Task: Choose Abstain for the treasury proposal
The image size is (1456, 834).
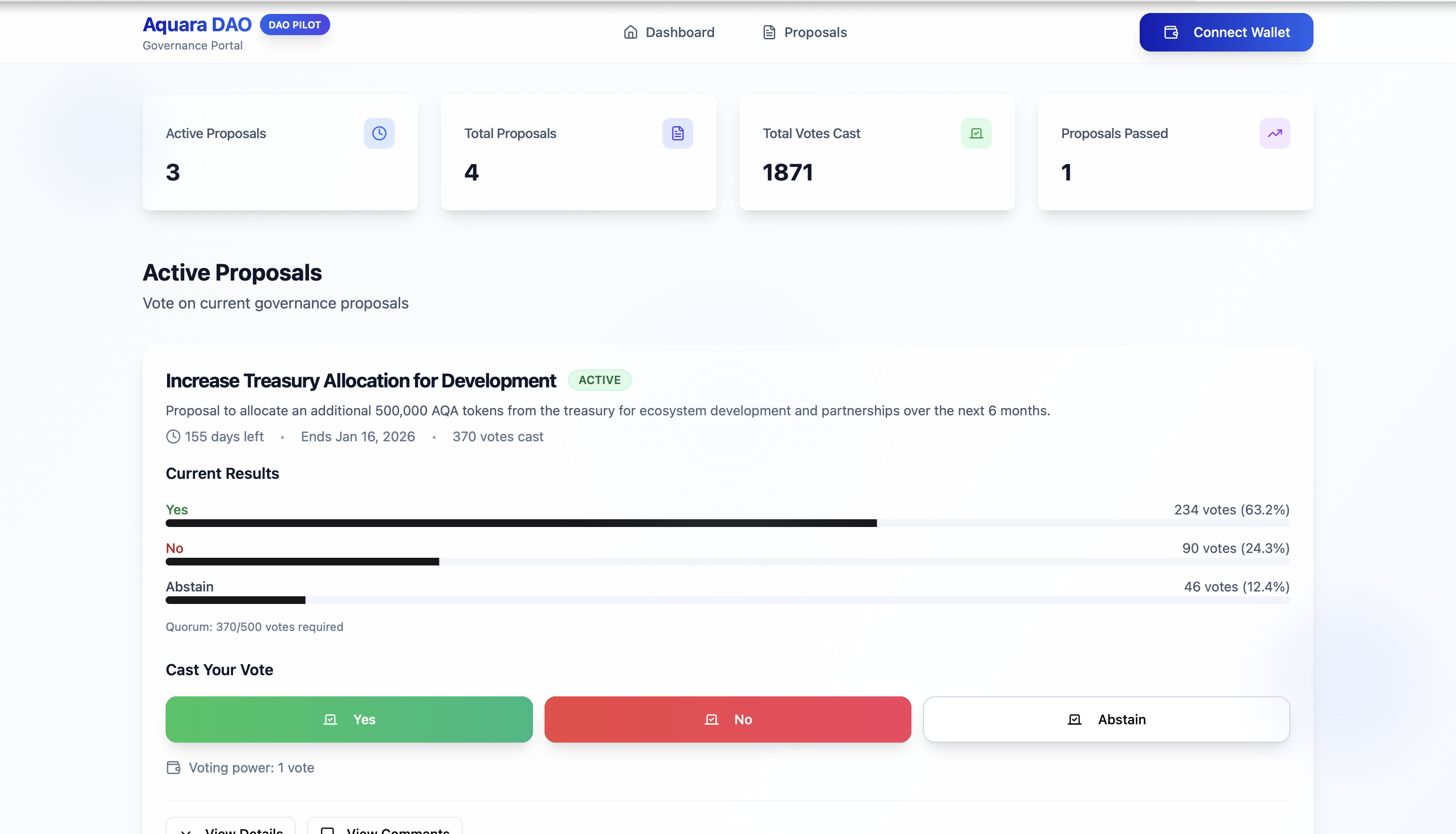Action: (1106, 719)
